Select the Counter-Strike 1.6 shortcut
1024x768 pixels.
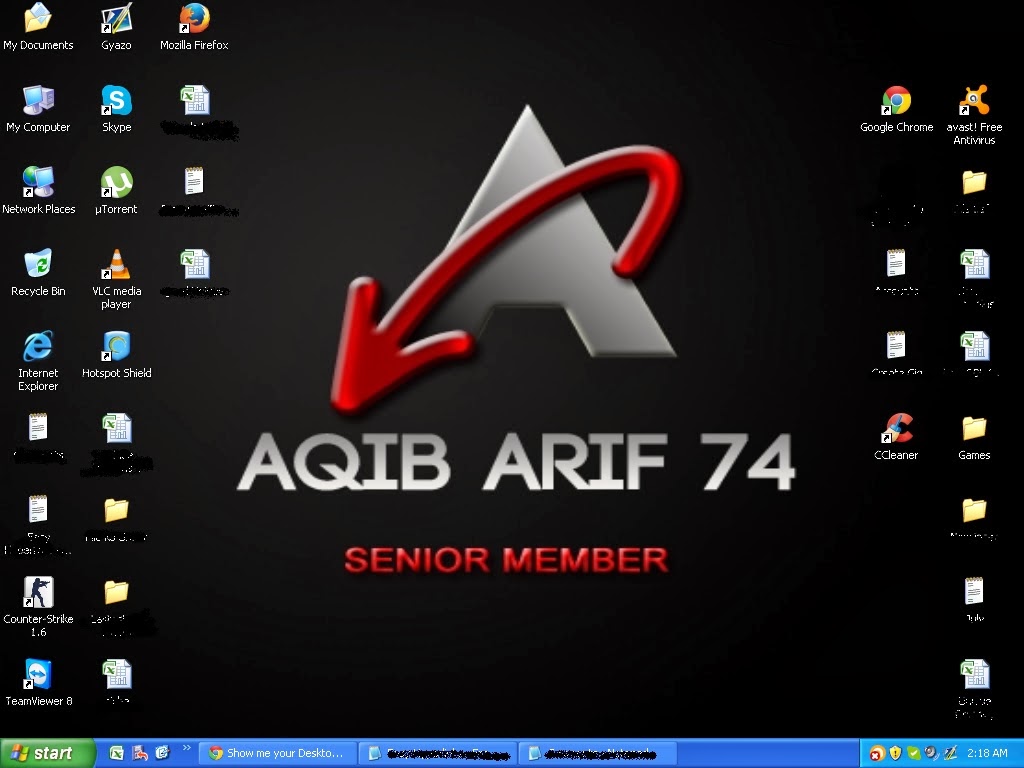click(x=38, y=607)
